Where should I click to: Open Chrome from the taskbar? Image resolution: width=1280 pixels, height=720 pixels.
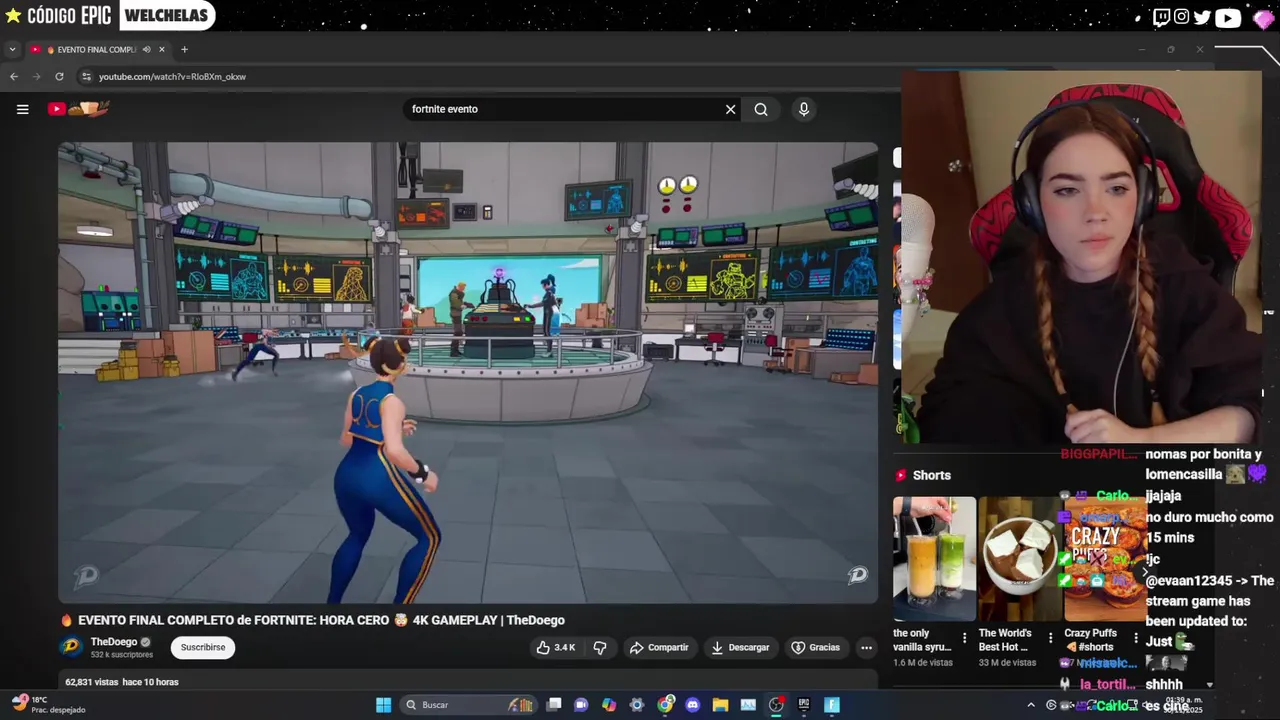[665, 705]
